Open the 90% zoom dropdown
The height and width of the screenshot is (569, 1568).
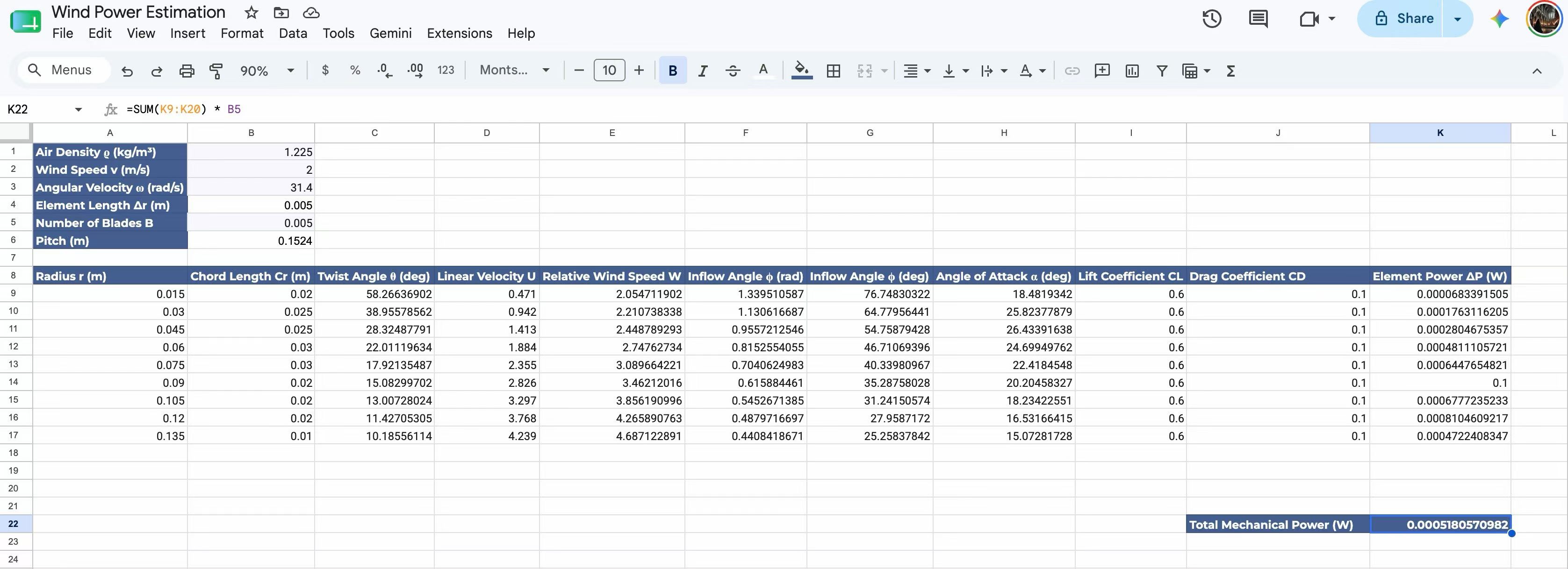(267, 71)
